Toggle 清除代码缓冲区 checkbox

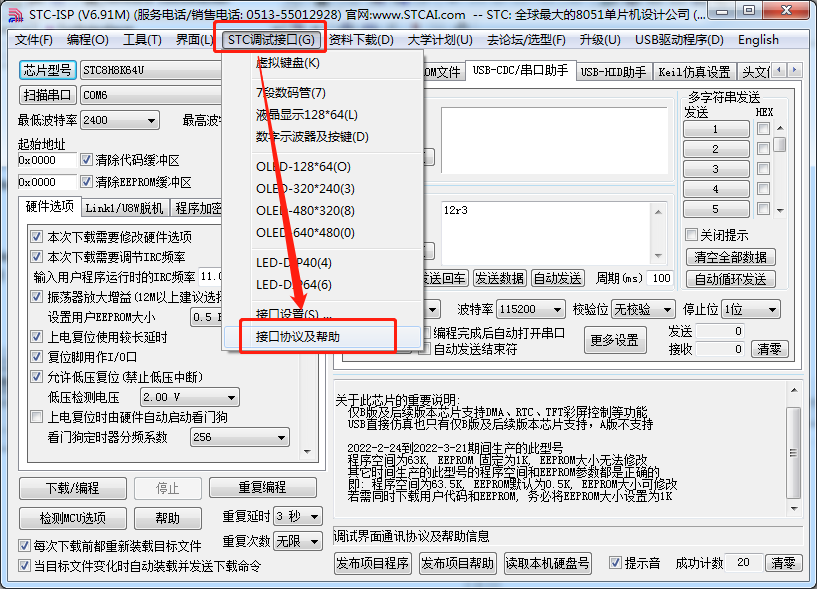click(86, 160)
